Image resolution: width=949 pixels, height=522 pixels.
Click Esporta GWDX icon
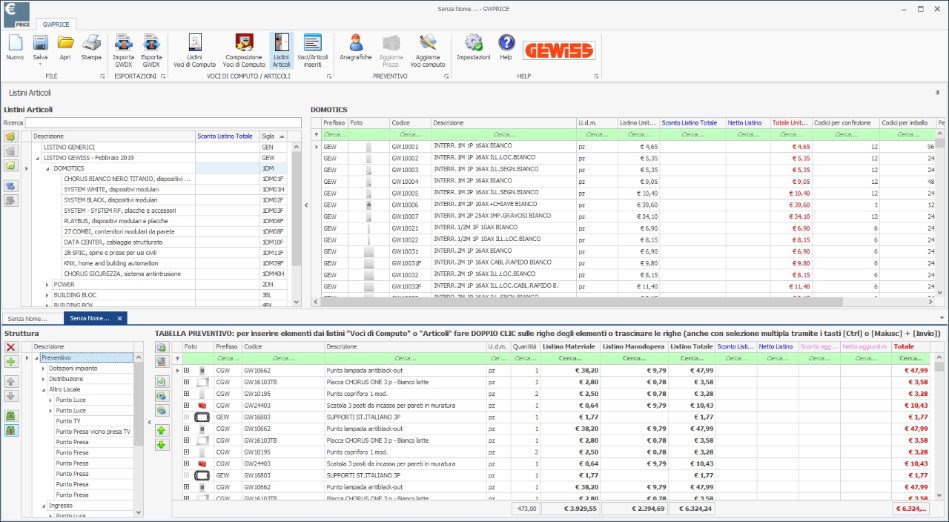(x=151, y=43)
